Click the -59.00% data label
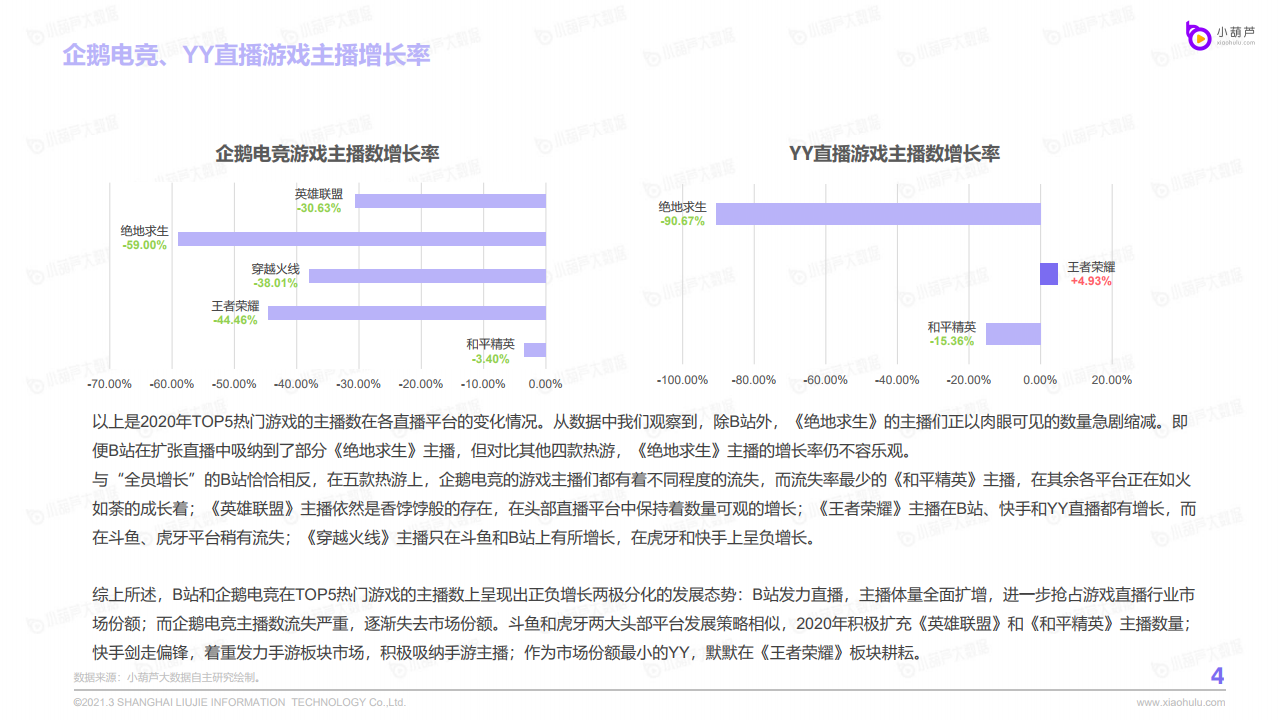The height and width of the screenshot is (720, 1280). tap(144, 245)
